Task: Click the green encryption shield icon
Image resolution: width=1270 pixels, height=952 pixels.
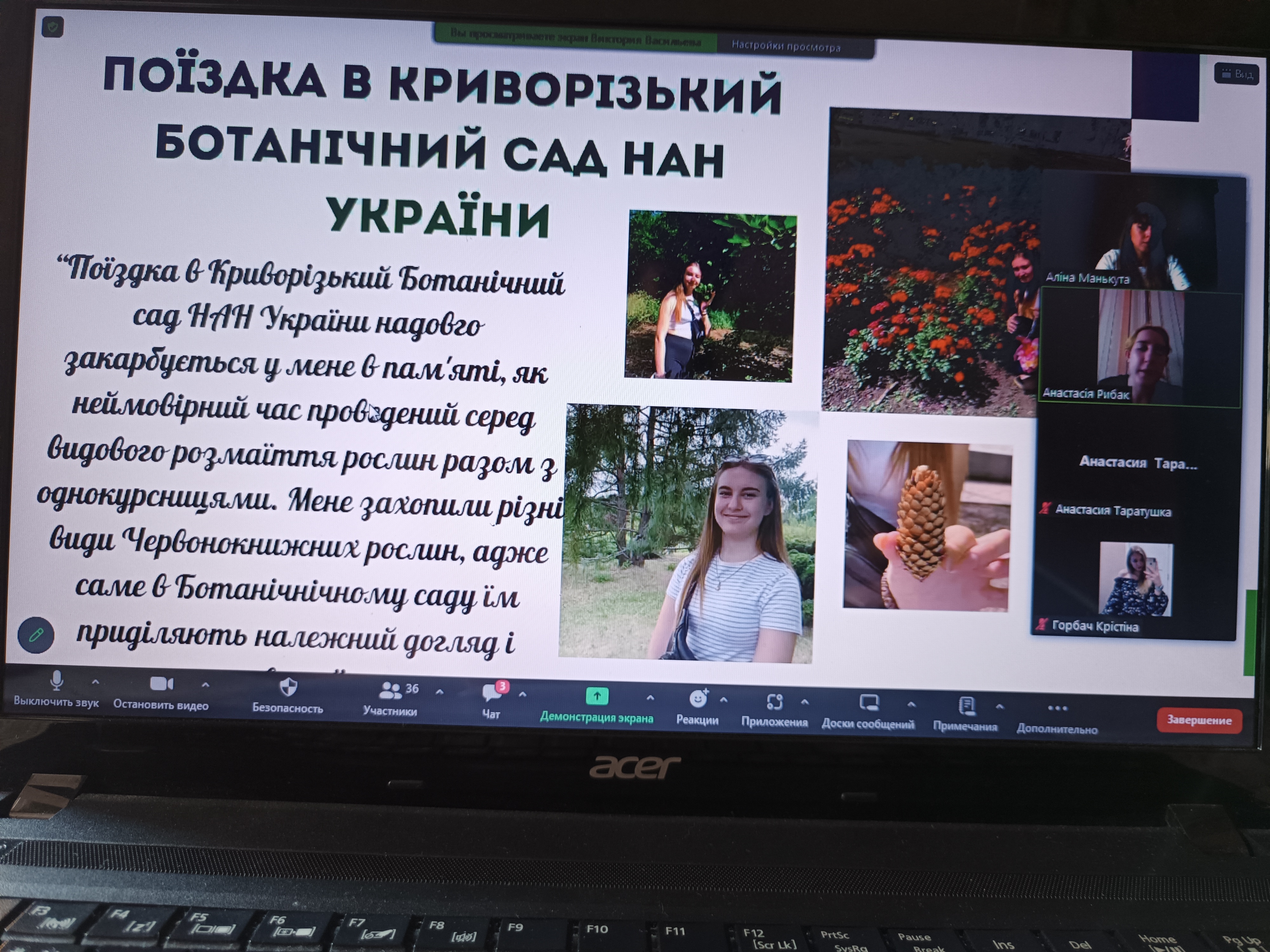Action: [52, 26]
